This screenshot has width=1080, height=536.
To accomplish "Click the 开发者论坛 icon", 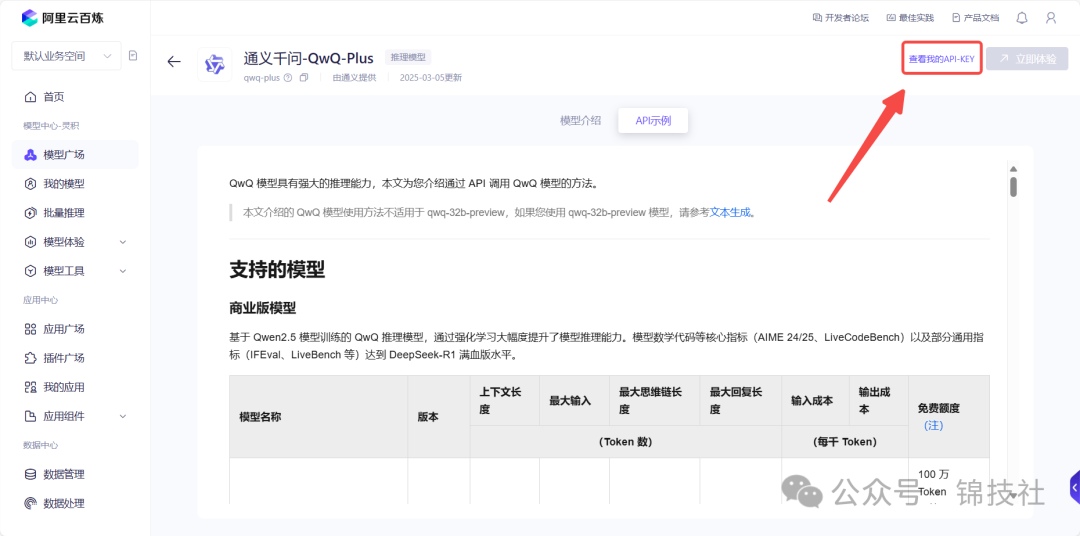I will coord(818,18).
